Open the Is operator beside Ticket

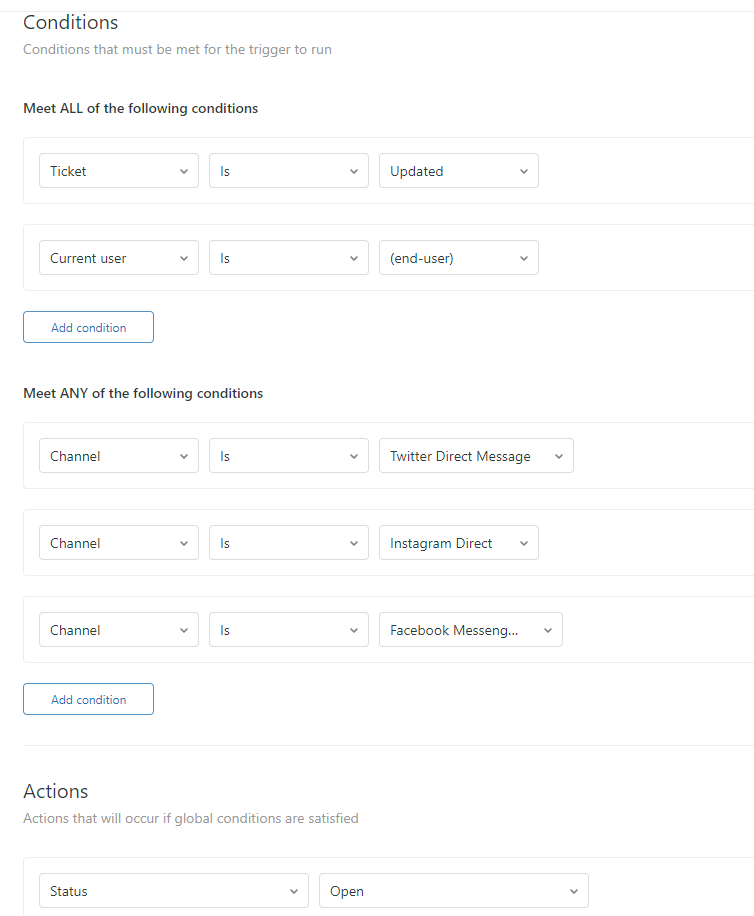pos(288,171)
